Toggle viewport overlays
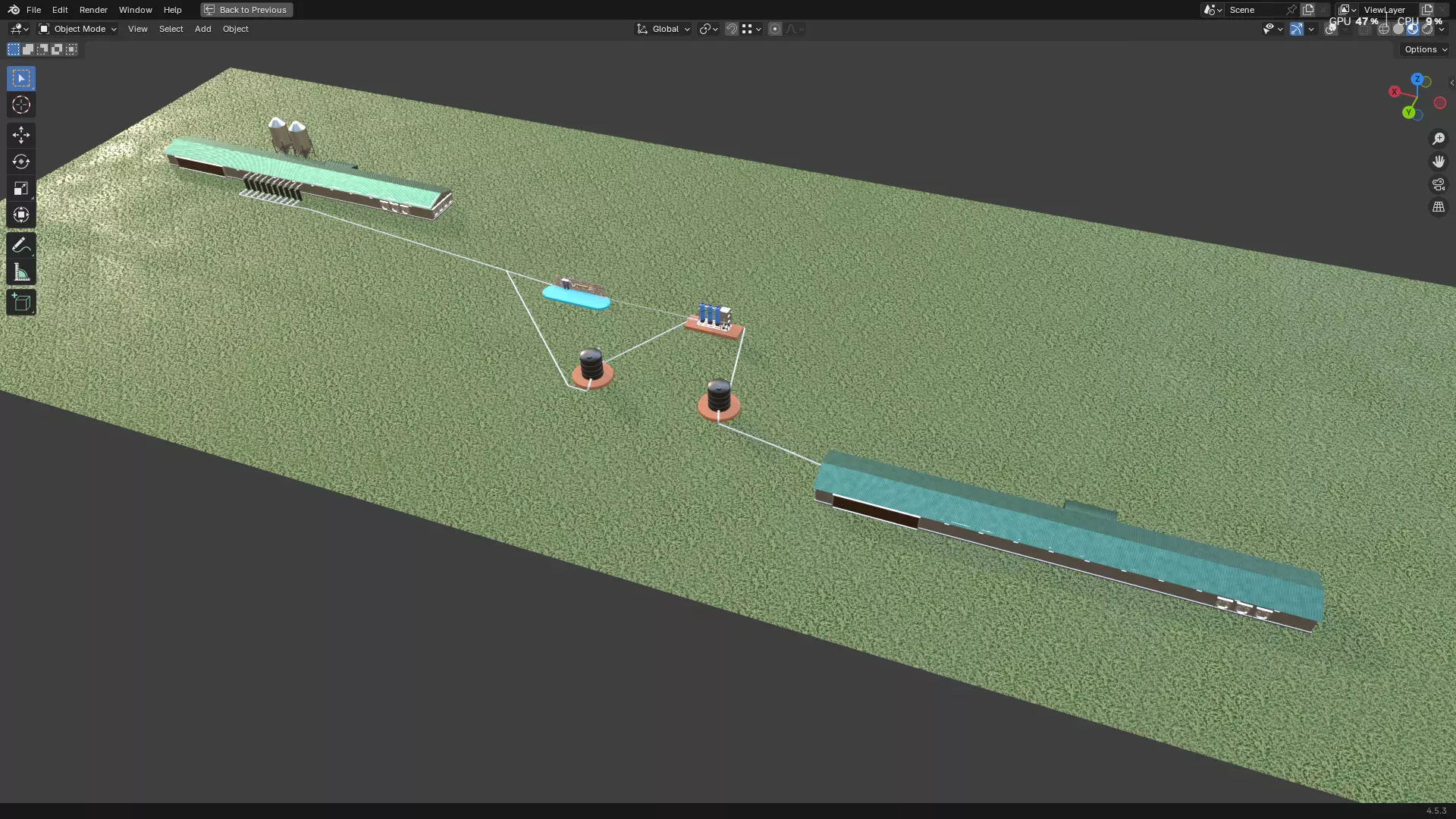The height and width of the screenshot is (819, 1456). [x=1331, y=29]
